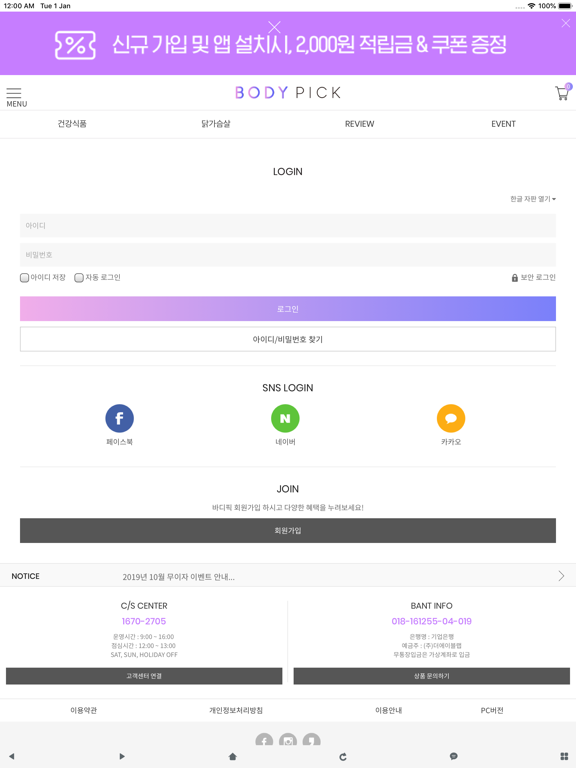Go to BODY PICK home via logo
This screenshot has width=576, height=768.
pyautogui.click(x=288, y=93)
